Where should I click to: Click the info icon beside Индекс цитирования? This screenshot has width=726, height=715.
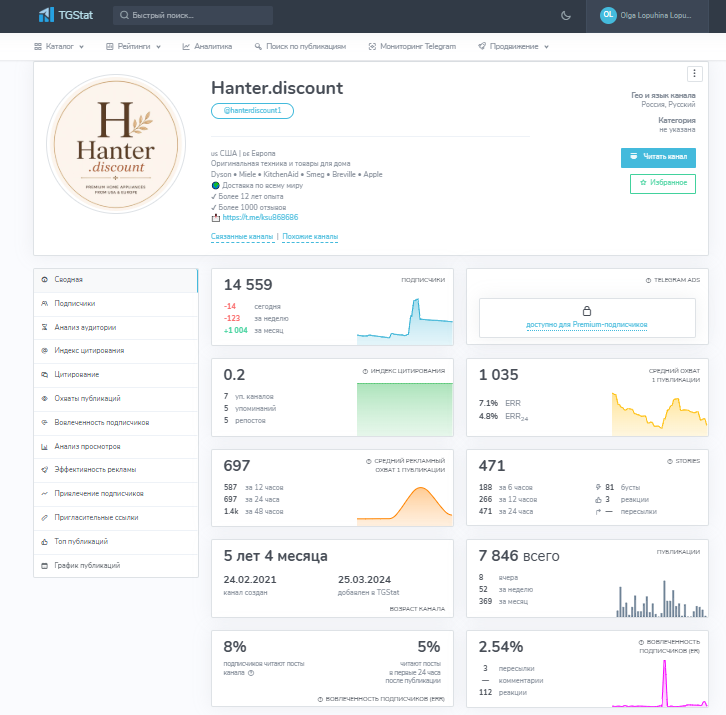365,371
